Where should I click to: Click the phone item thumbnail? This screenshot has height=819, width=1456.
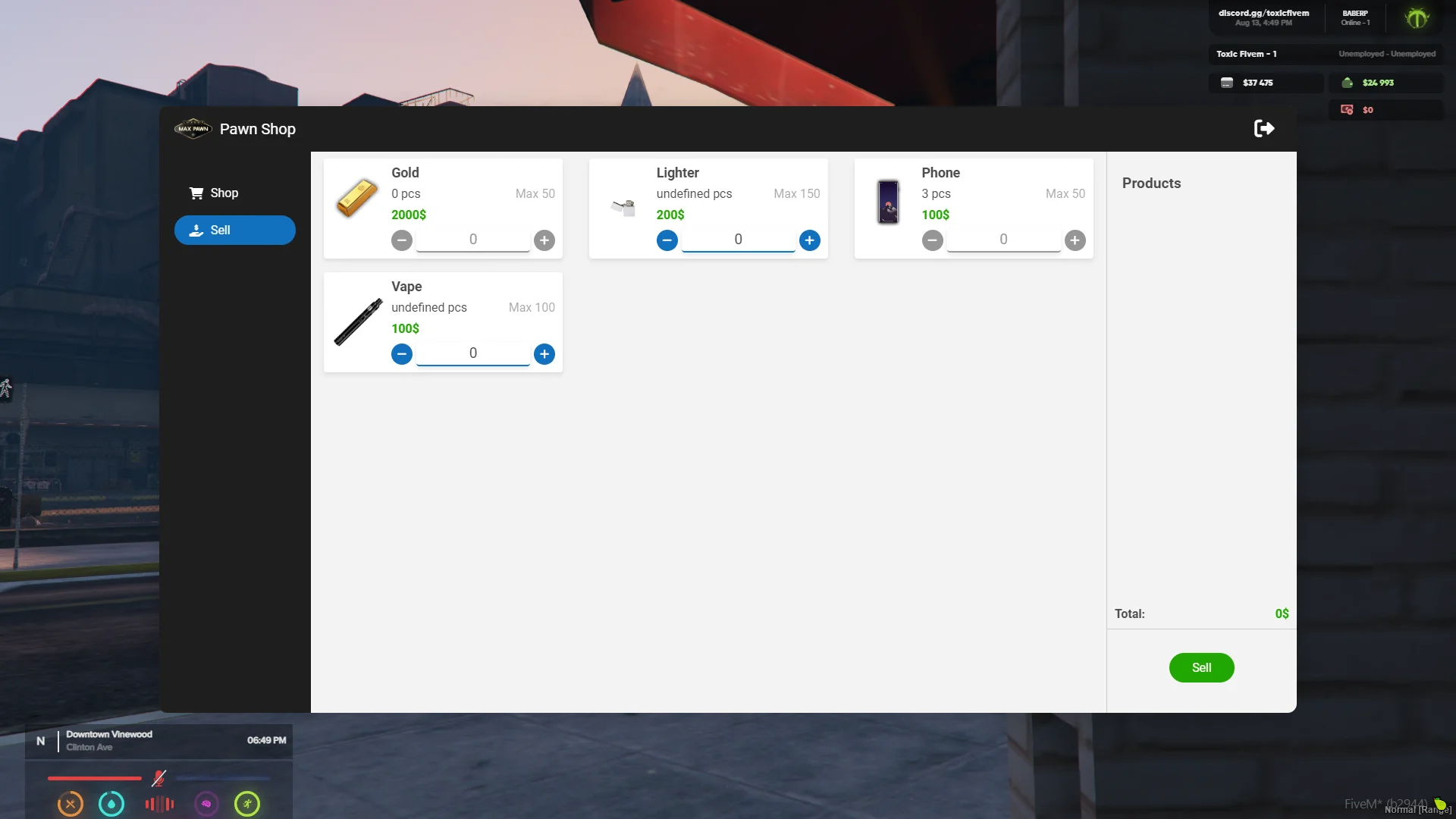(x=888, y=202)
